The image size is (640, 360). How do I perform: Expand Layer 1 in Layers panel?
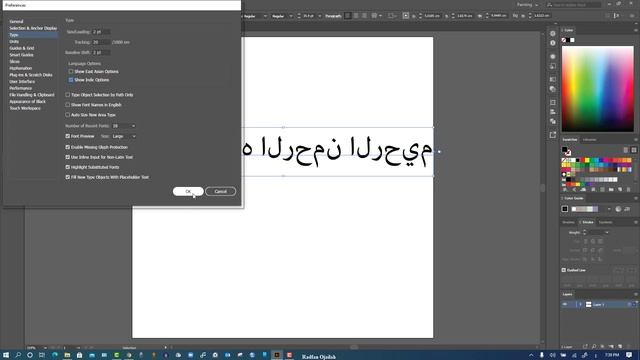(x=580, y=304)
